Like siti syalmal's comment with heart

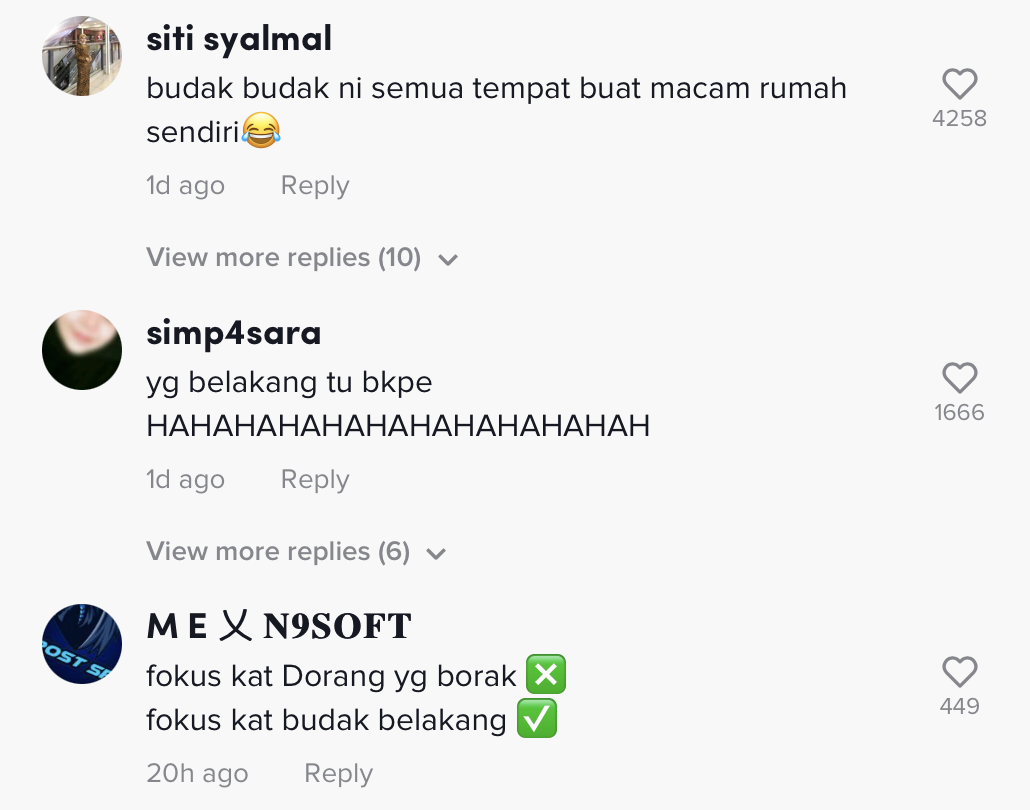pyautogui.click(x=960, y=84)
